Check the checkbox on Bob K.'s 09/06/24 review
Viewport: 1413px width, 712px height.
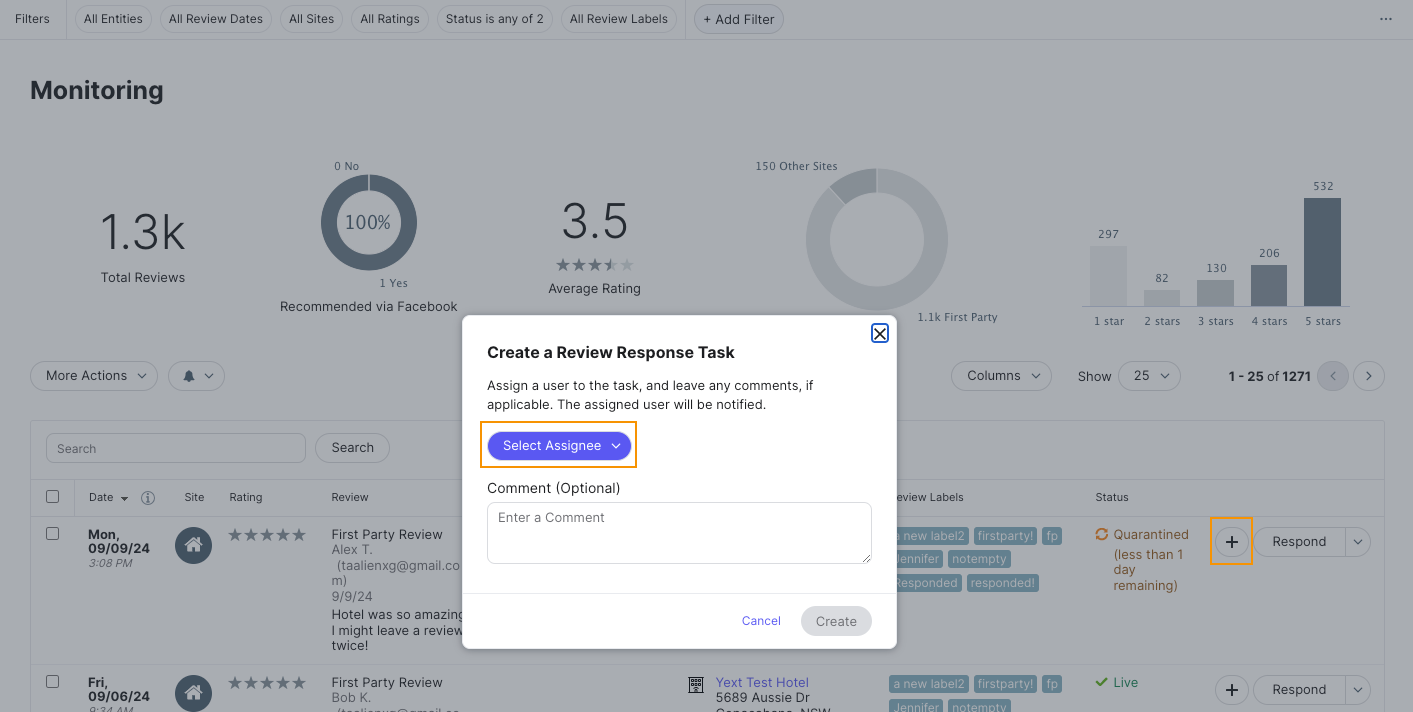coord(53,681)
